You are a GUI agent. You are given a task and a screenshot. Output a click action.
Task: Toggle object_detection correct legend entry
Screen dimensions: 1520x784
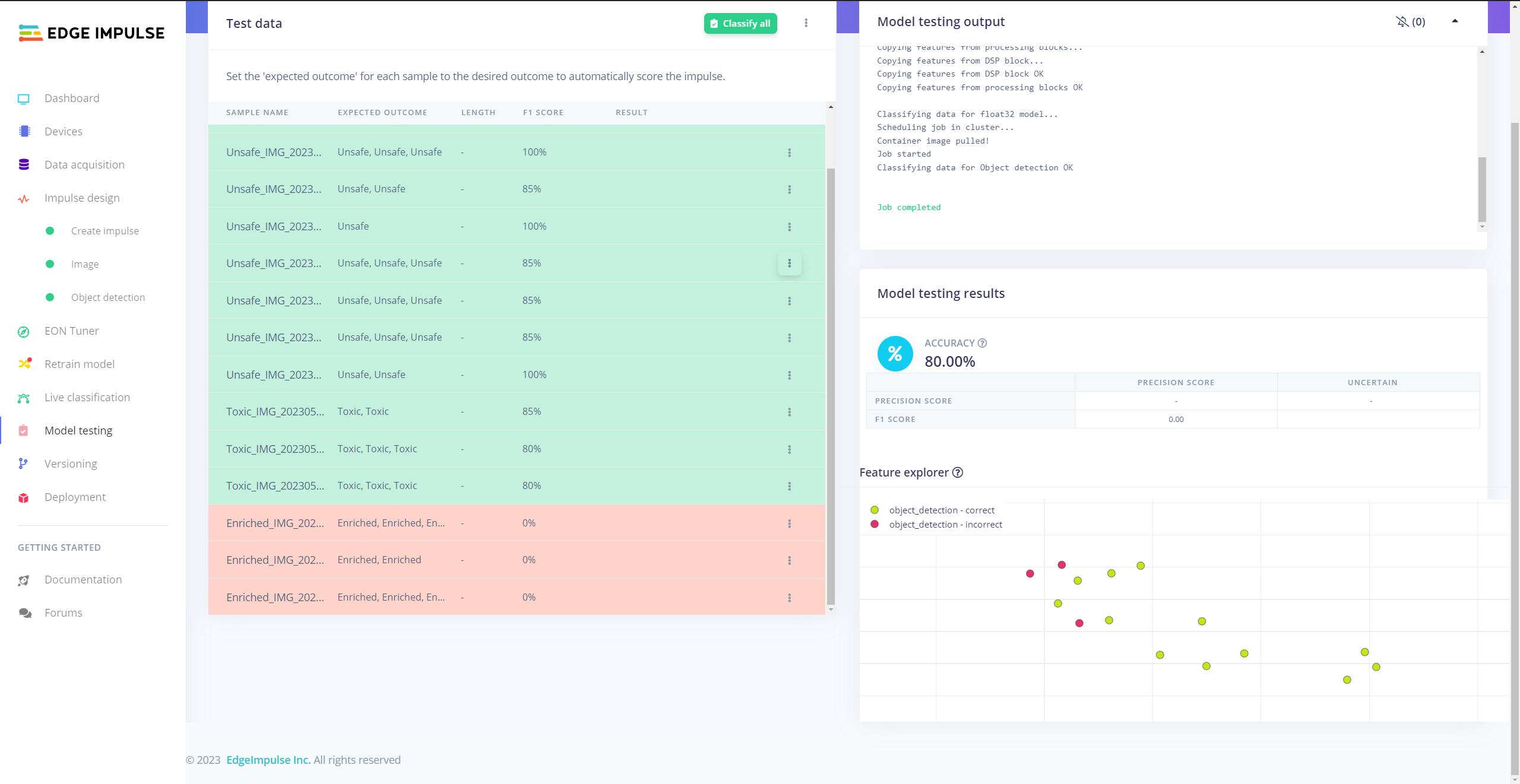coord(941,510)
